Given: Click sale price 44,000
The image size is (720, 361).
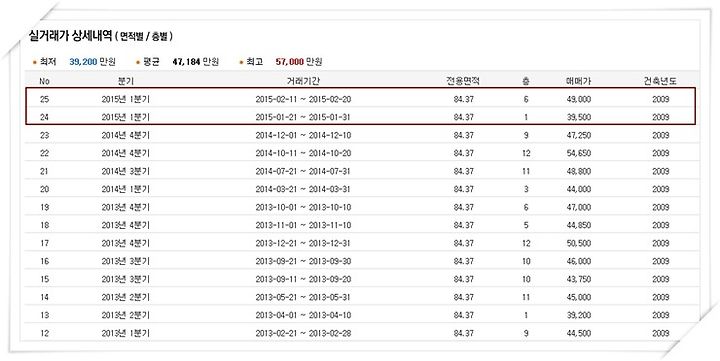Looking at the screenshot, I should coord(579,189).
